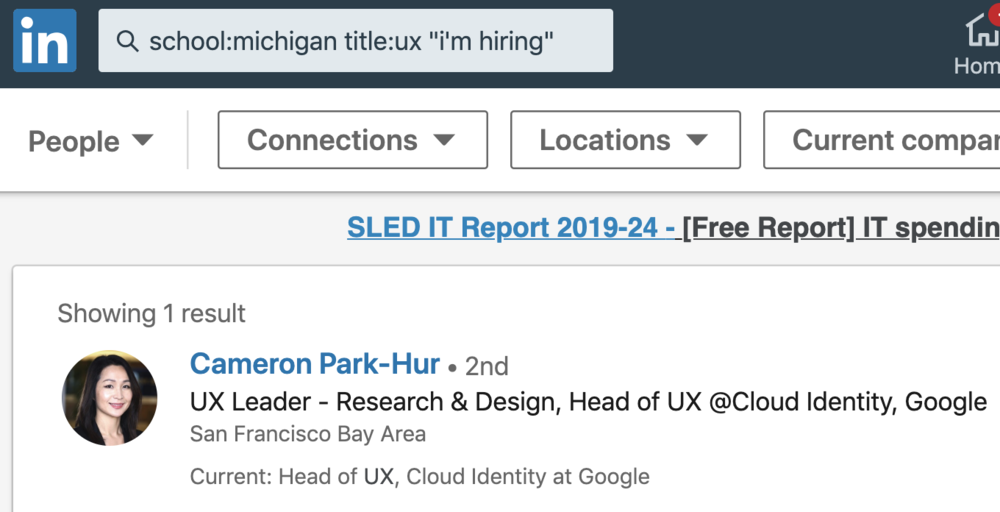1000x512 pixels.
Task: Click the 'San Francisco Bay Area' location text
Action: pos(307,434)
